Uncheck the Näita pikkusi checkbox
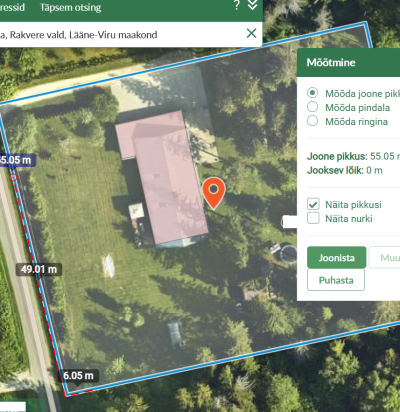The image size is (400, 412). (x=313, y=204)
